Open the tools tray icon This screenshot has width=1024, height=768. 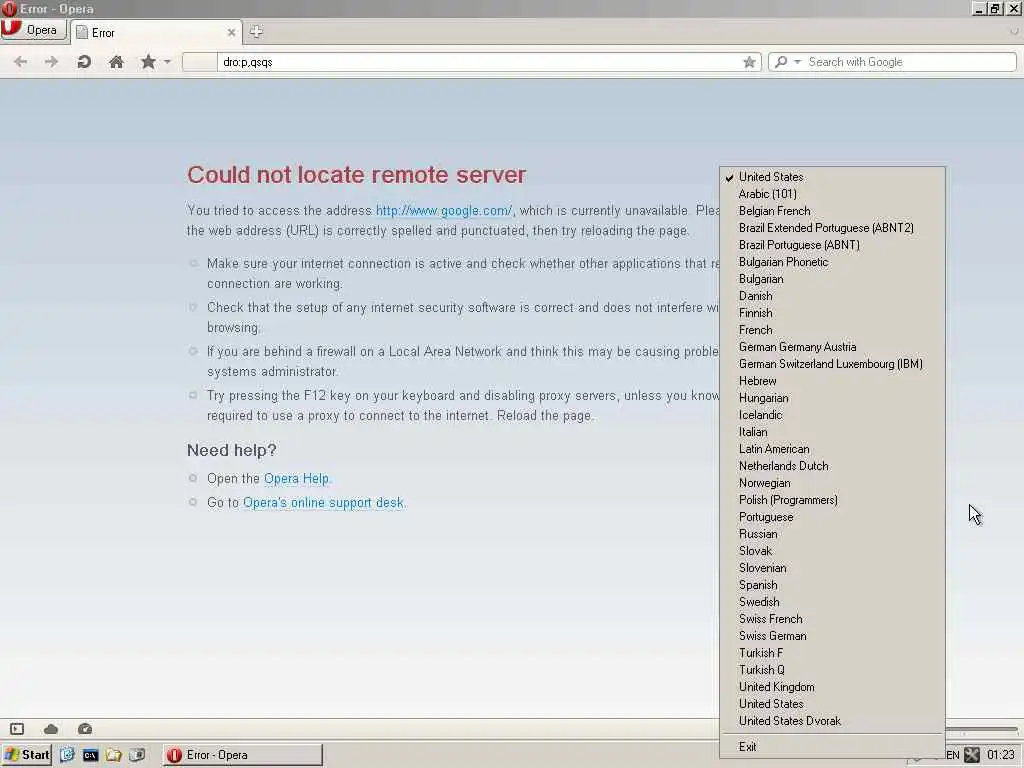(972, 755)
